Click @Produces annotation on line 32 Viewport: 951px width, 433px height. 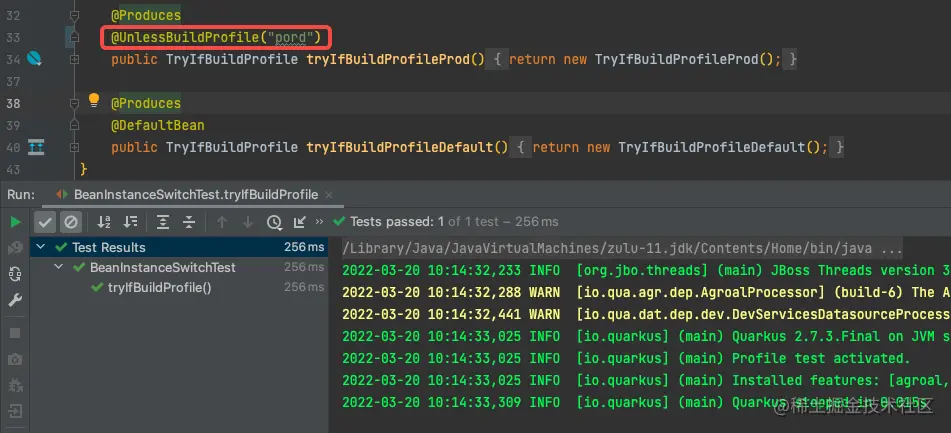[146, 16]
